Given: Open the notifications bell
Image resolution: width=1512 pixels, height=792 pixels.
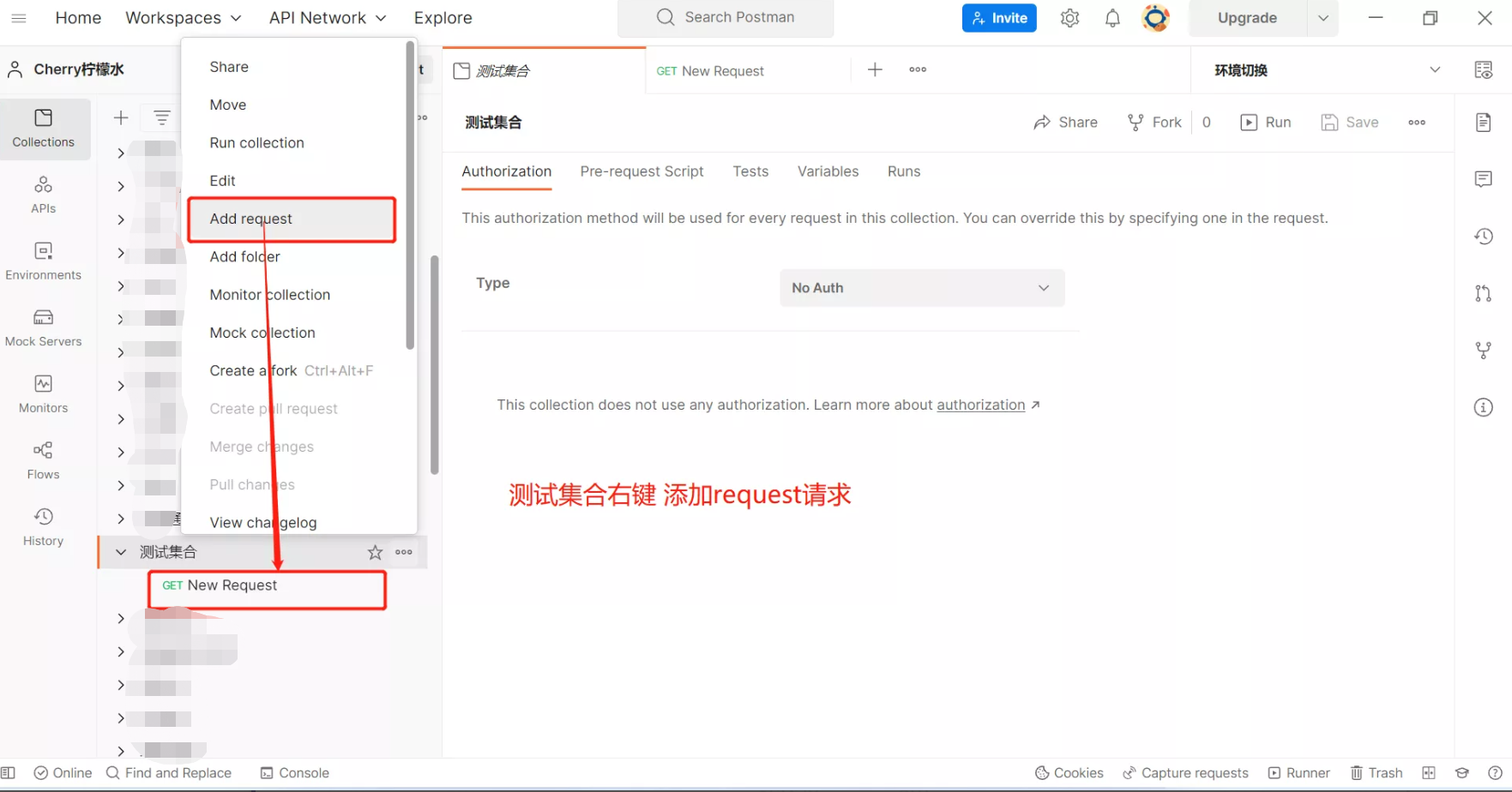Looking at the screenshot, I should [1112, 18].
